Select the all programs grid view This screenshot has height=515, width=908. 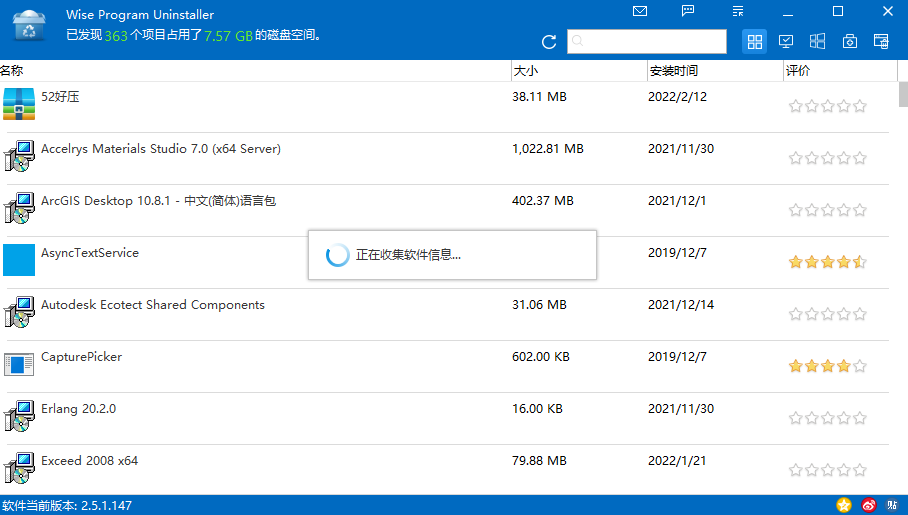[x=755, y=42]
